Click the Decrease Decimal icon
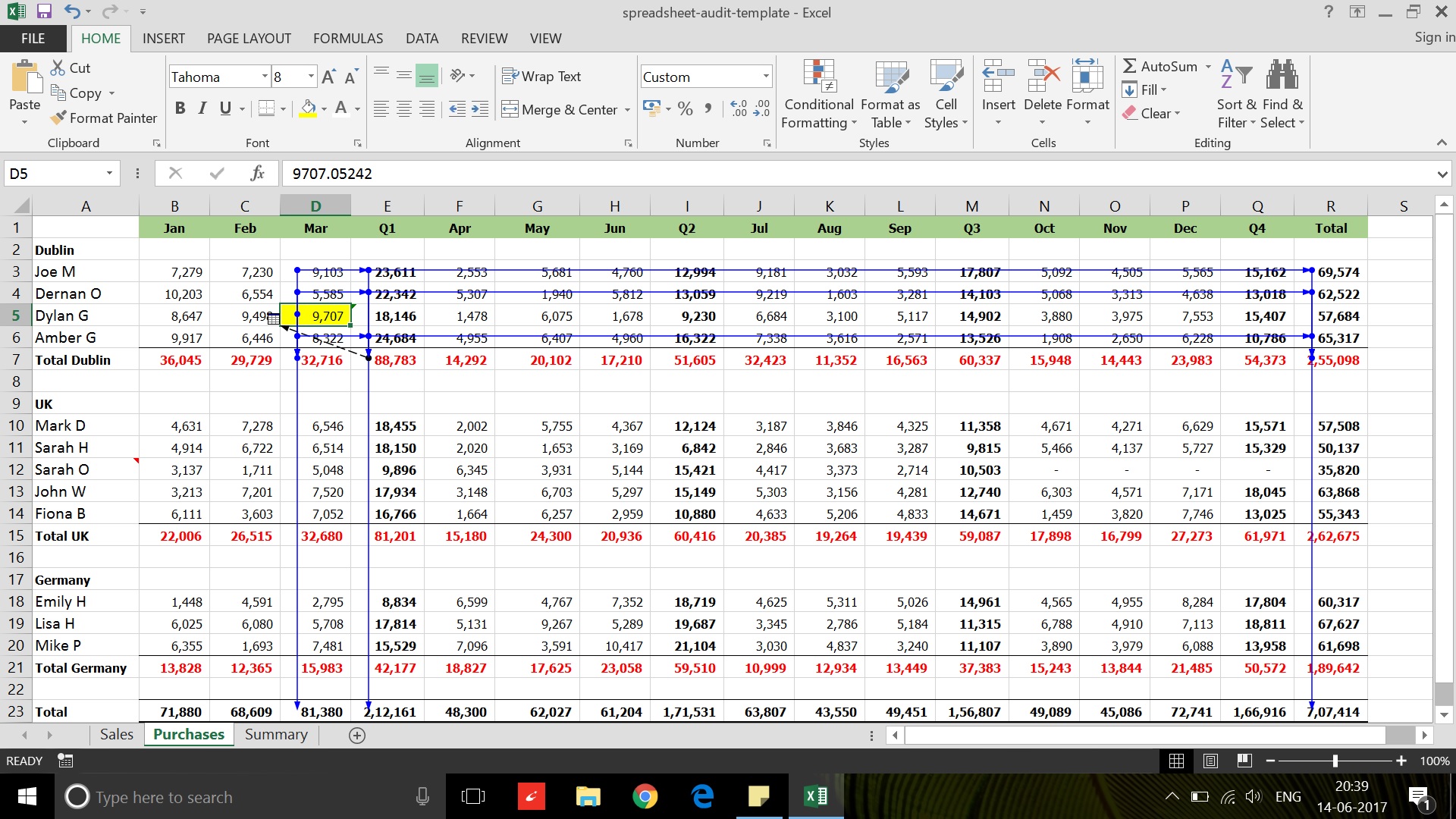The height and width of the screenshot is (819, 1456). click(761, 108)
